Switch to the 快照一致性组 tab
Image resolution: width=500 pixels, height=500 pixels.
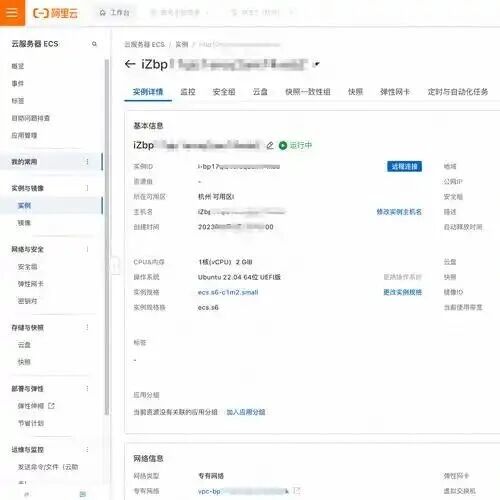308,92
